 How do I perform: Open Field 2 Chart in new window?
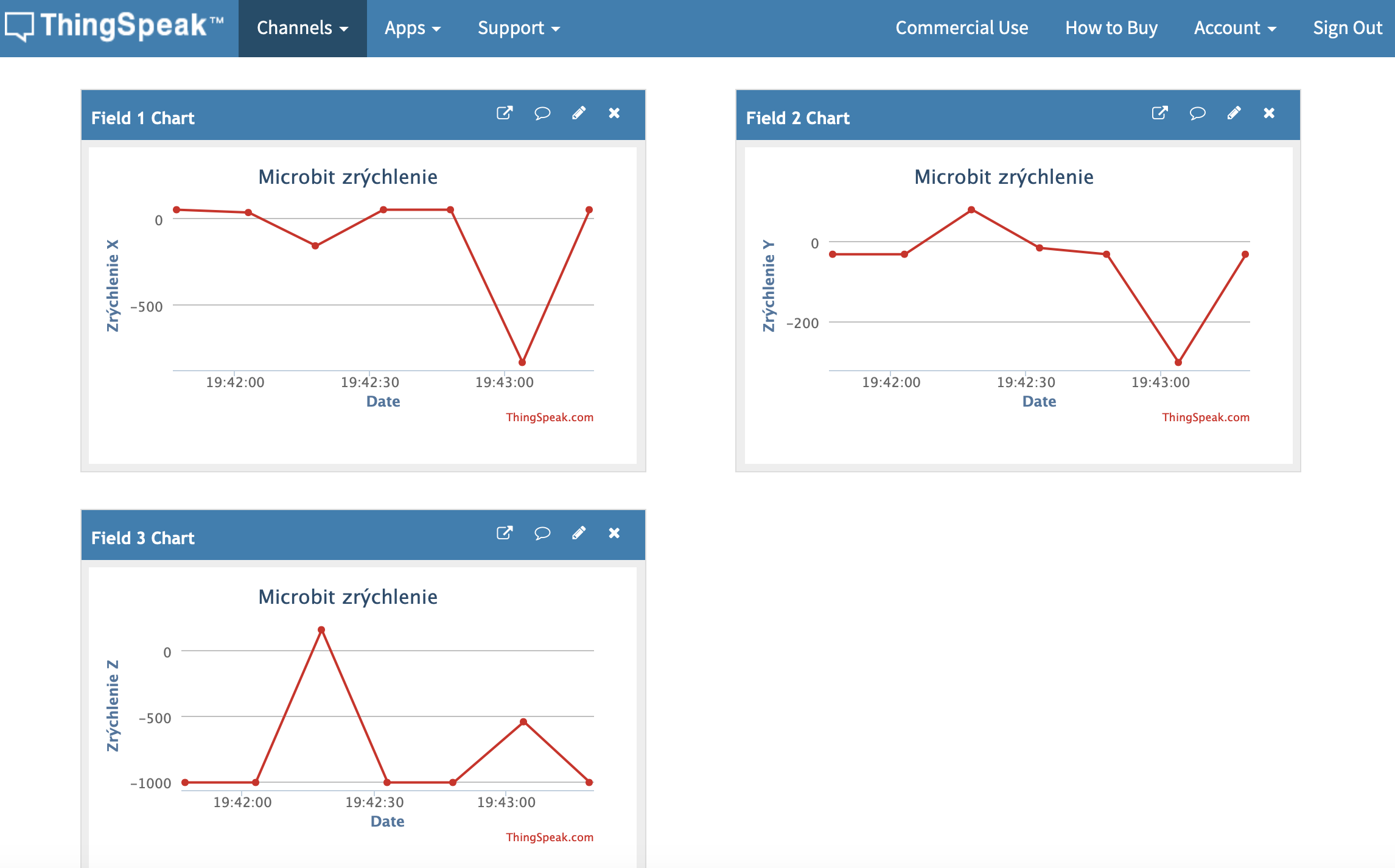pyautogui.click(x=1159, y=113)
